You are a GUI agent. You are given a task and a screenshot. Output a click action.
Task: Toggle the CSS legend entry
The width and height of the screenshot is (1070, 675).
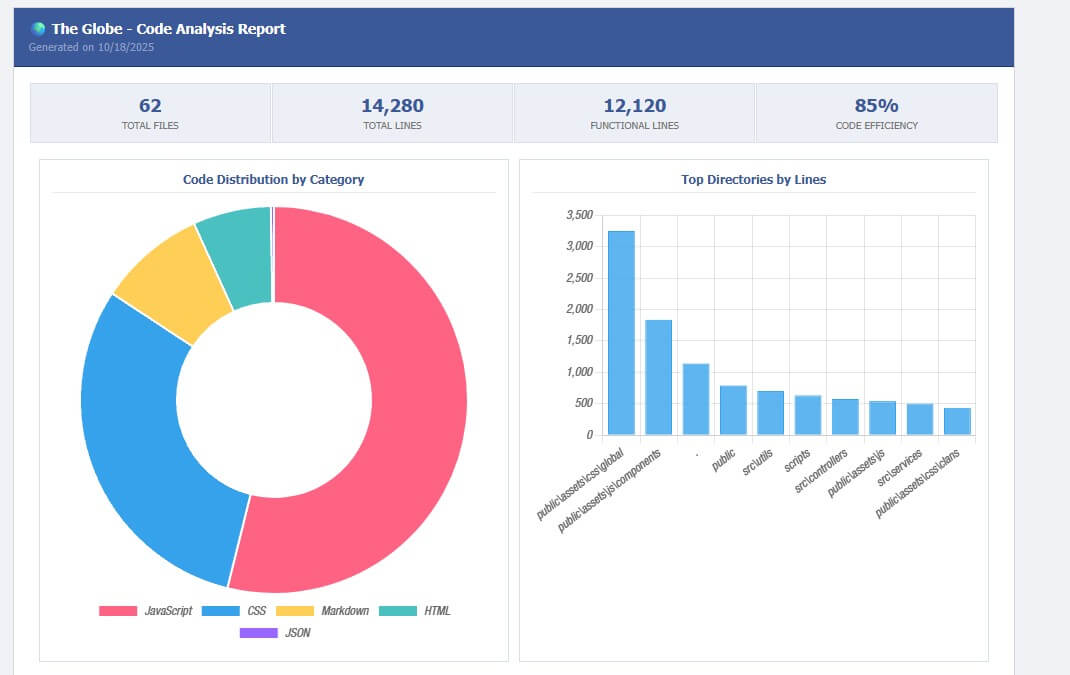[x=236, y=610]
